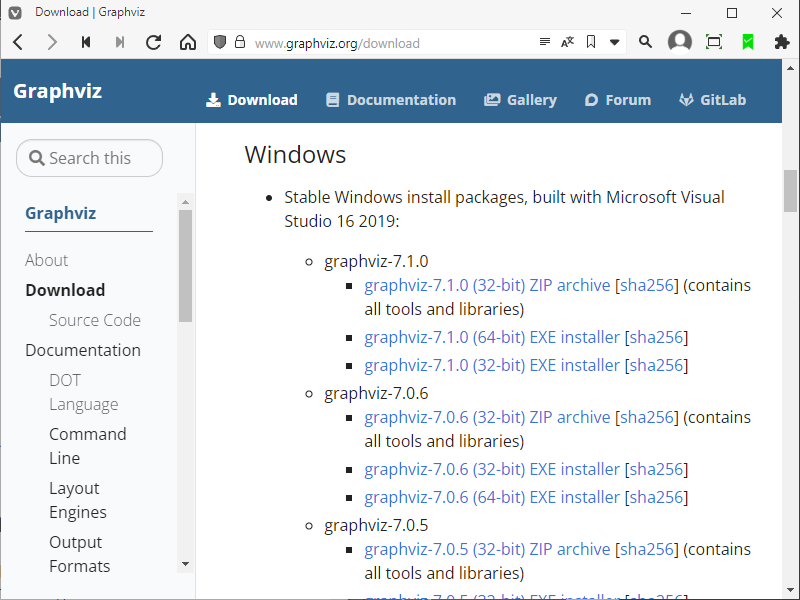Image resolution: width=800 pixels, height=600 pixels.
Task: Reload the current page
Action: [x=154, y=42]
